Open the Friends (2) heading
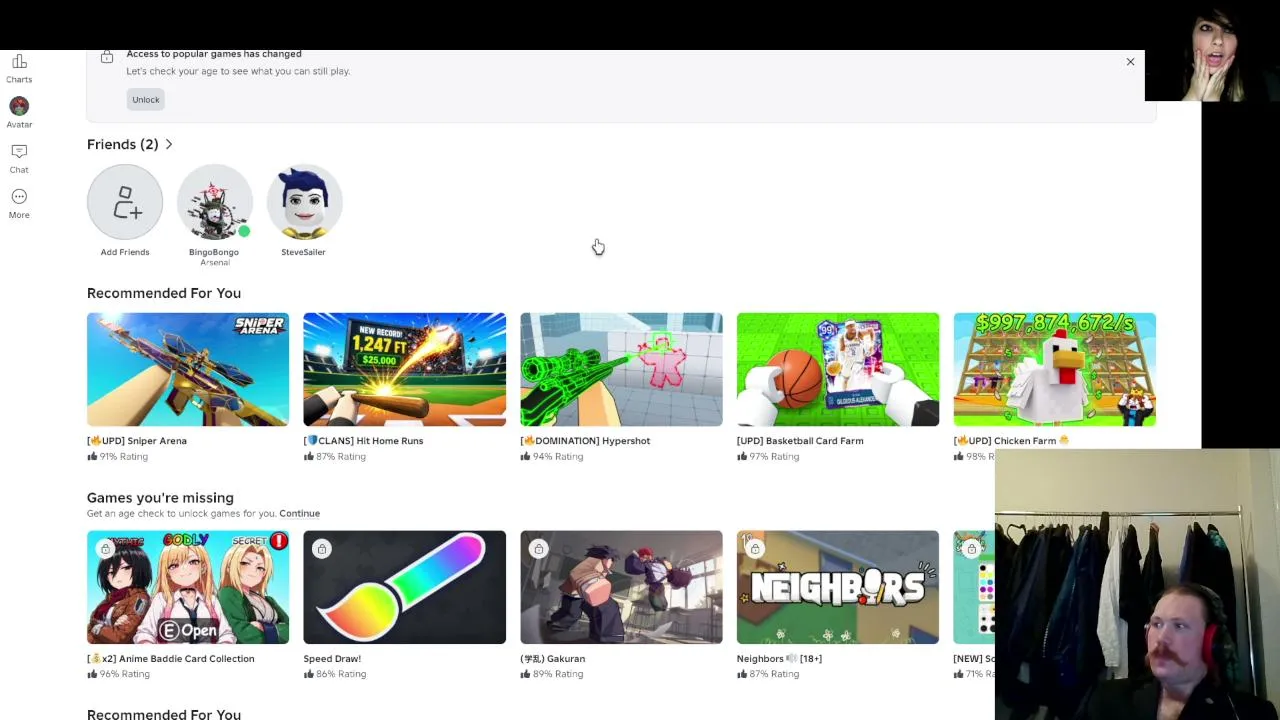The image size is (1280, 720). (122, 145)
